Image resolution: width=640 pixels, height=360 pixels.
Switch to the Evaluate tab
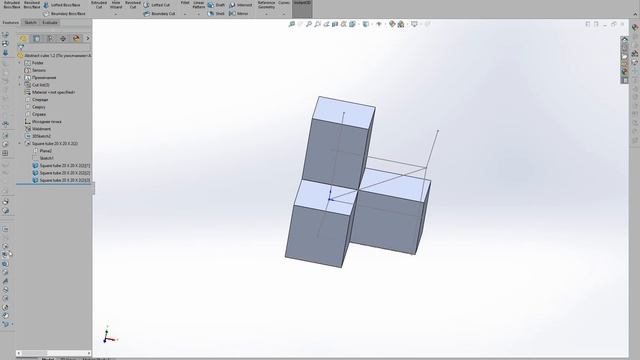click(50, 22)
